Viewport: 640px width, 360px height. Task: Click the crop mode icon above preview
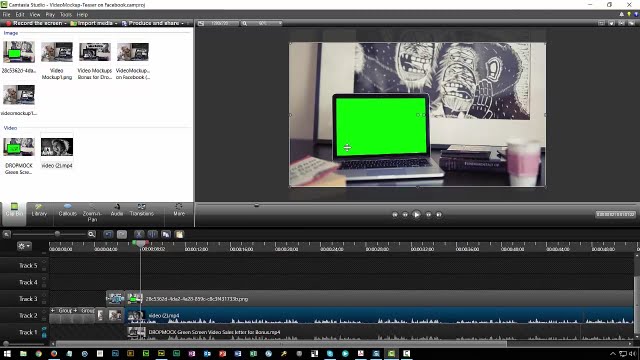(x=601, y=23)
